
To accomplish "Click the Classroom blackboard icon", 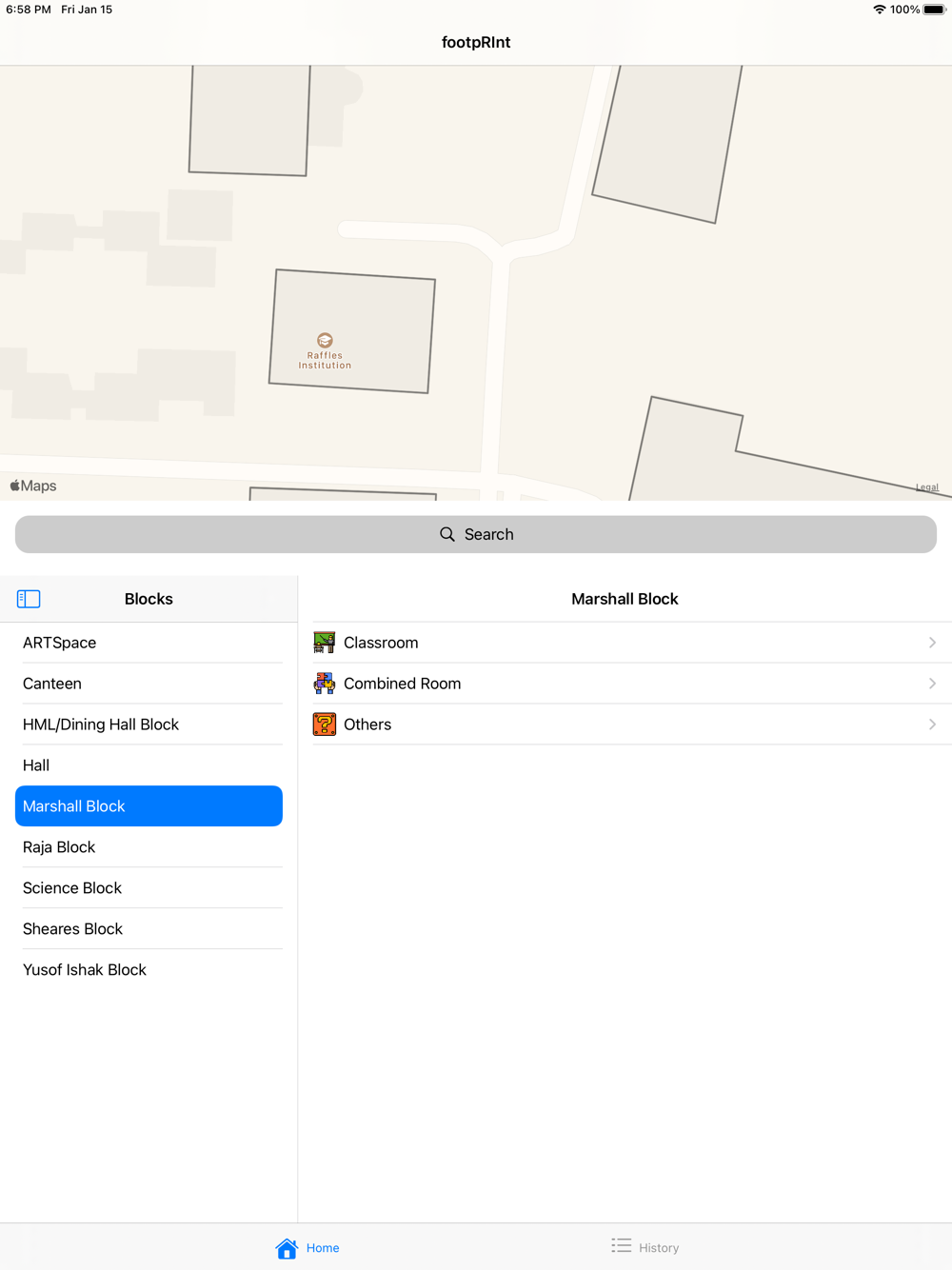I will (325, 643).
